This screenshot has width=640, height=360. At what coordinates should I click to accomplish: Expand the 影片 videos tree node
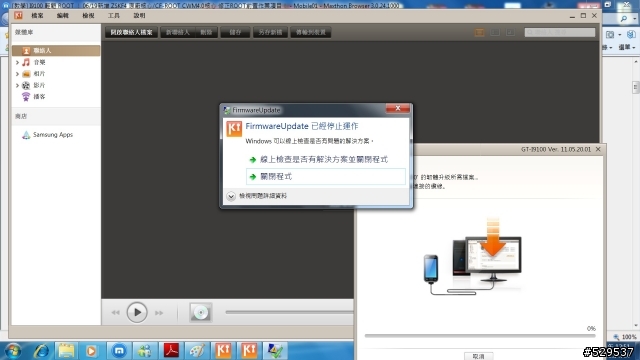pyautogui.click(x=17, y=85)
